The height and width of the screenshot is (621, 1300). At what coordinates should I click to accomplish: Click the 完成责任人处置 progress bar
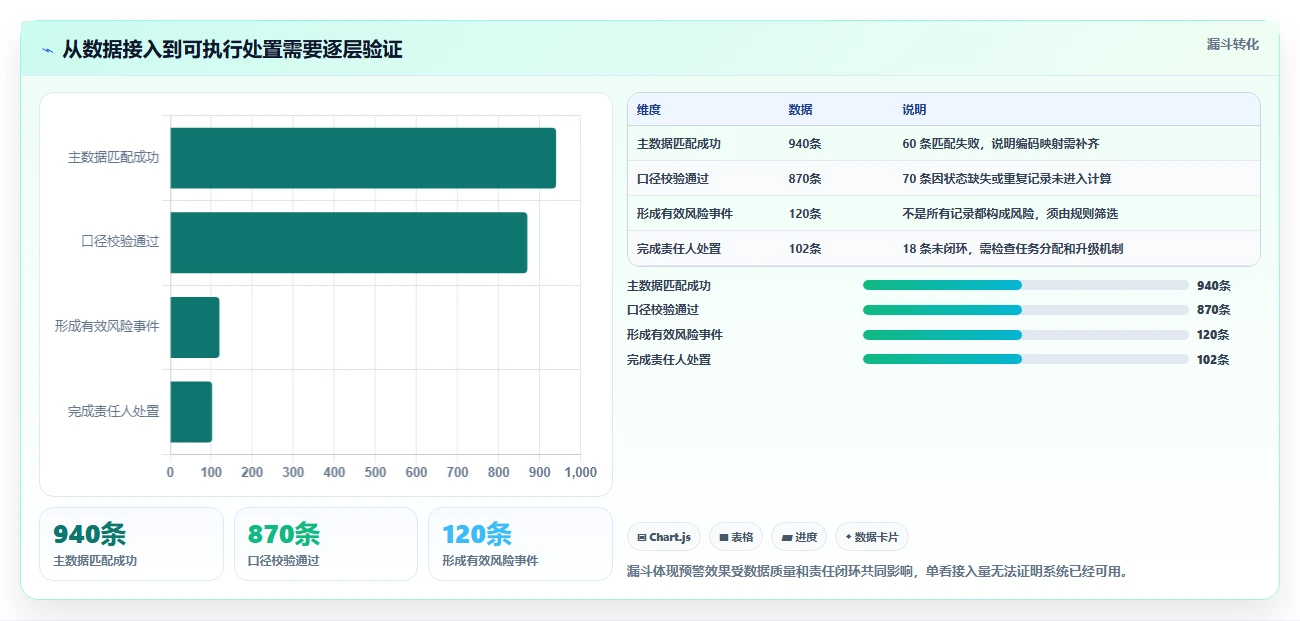click(1026, 359)
